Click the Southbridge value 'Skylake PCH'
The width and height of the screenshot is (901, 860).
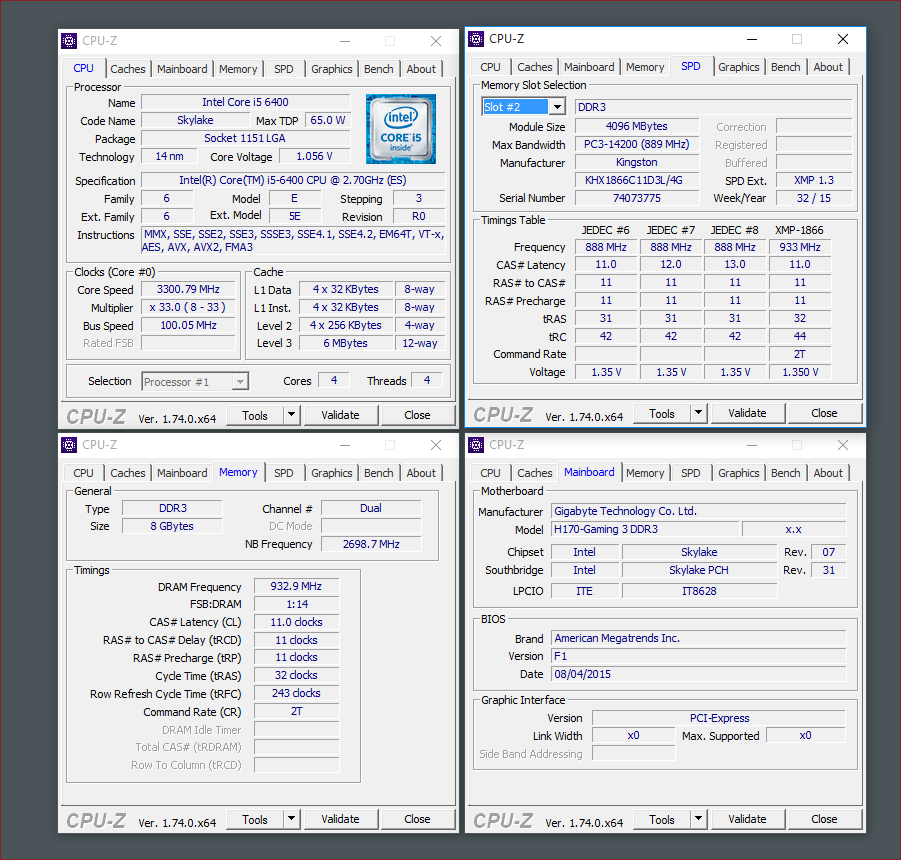[699, 570]
